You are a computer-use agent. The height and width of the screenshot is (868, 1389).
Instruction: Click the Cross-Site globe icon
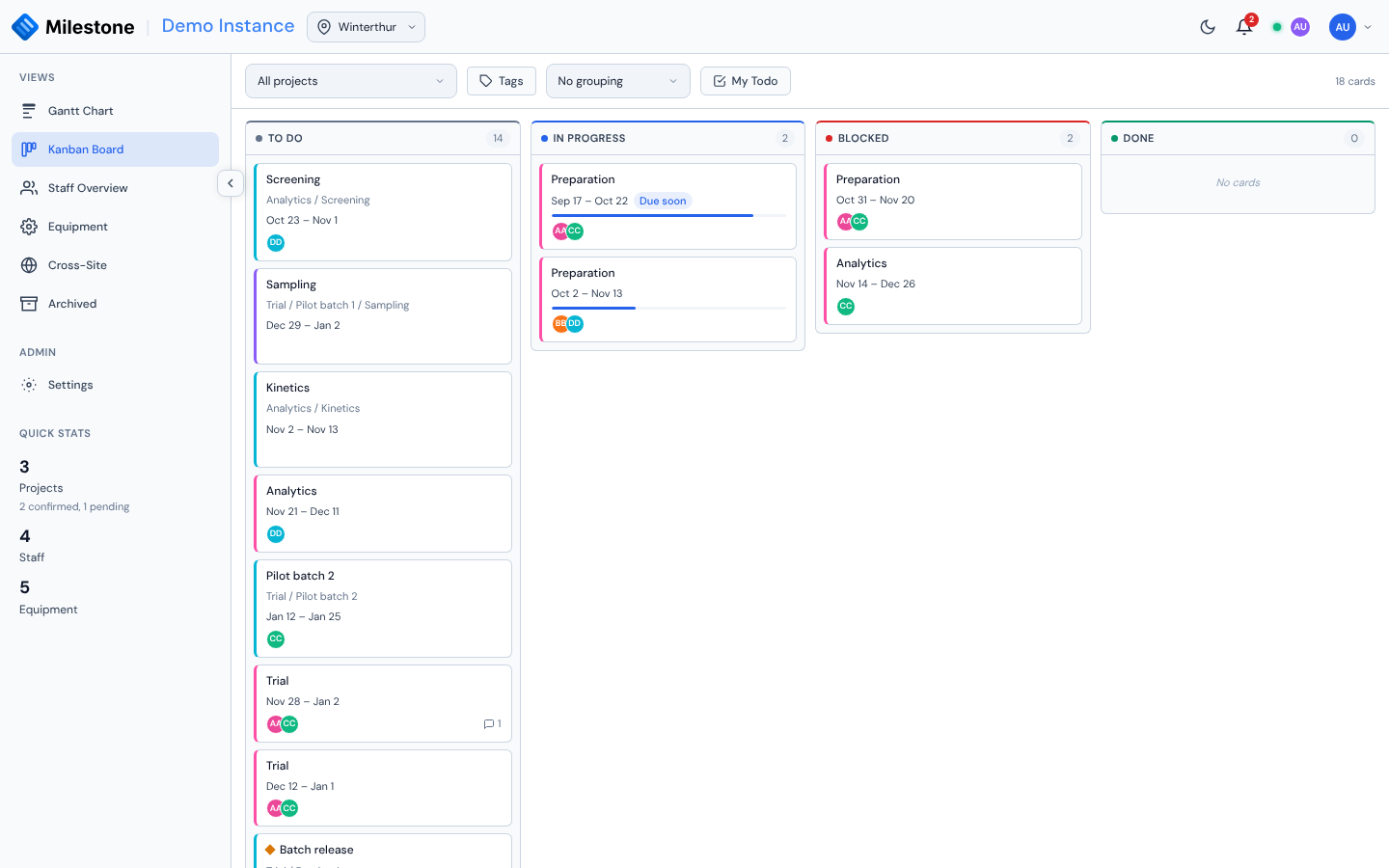(29, 265)
